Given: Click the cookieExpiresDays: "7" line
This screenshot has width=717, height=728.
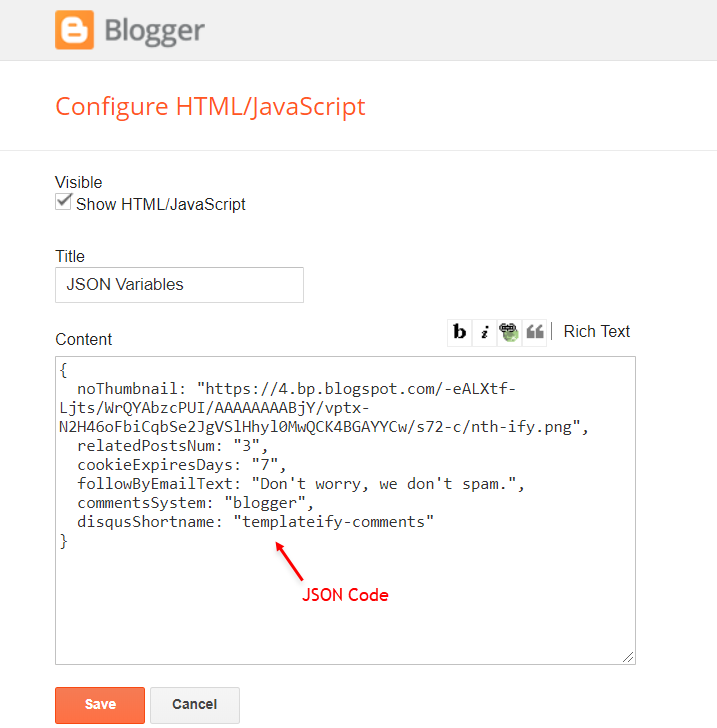Looking at the screenshot, I should tap(181, 465).
